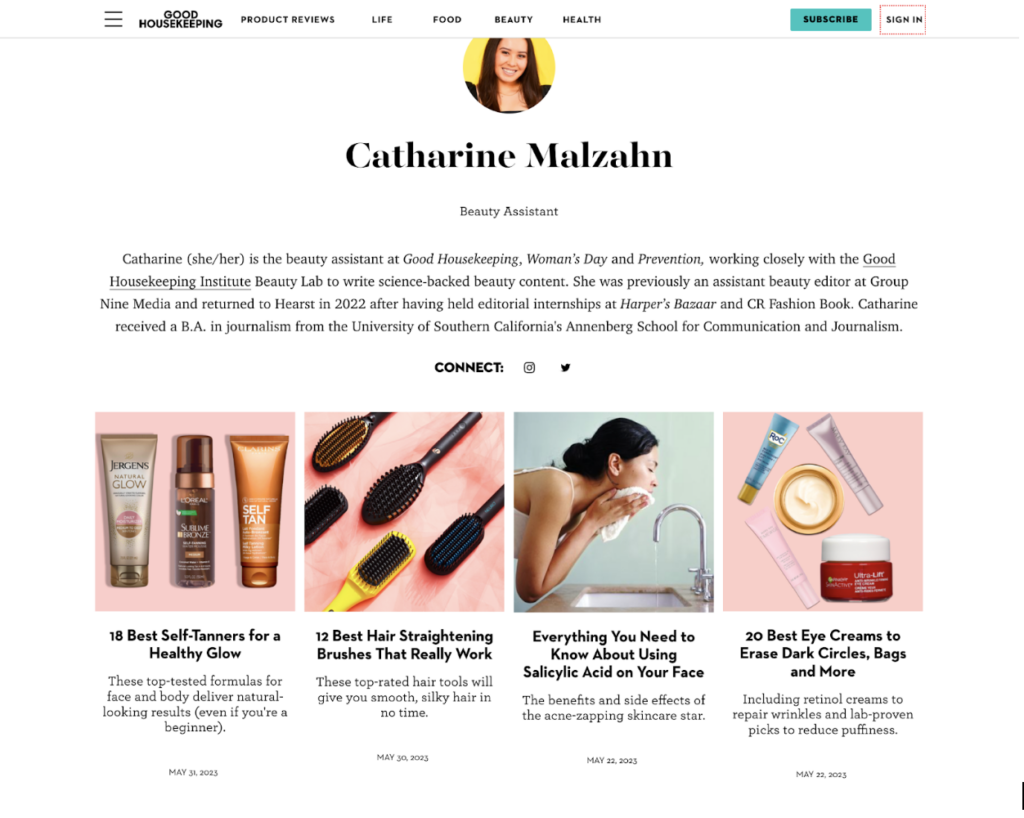The height and width of the screenshot is (818, 1024).
Task: Open the self-tanners article thumbnail
Action: (x=195, y=511)
